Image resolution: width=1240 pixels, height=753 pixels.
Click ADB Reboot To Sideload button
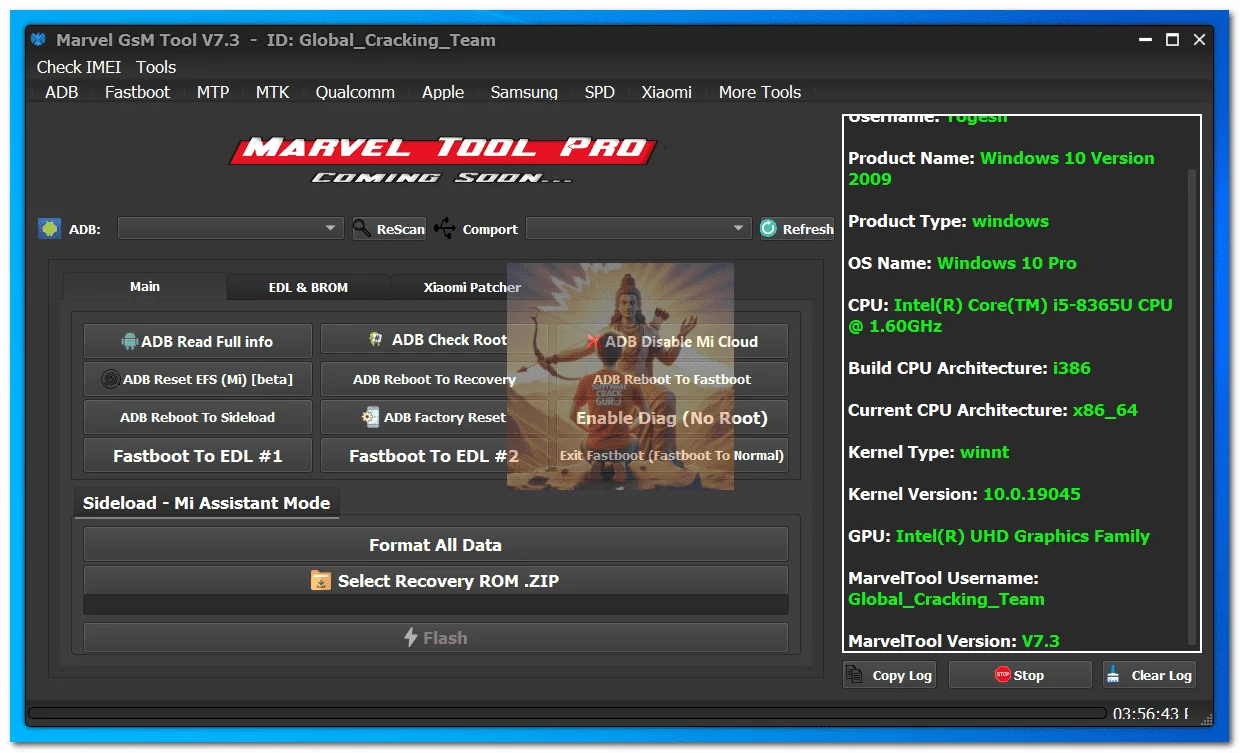click(198, 417)
